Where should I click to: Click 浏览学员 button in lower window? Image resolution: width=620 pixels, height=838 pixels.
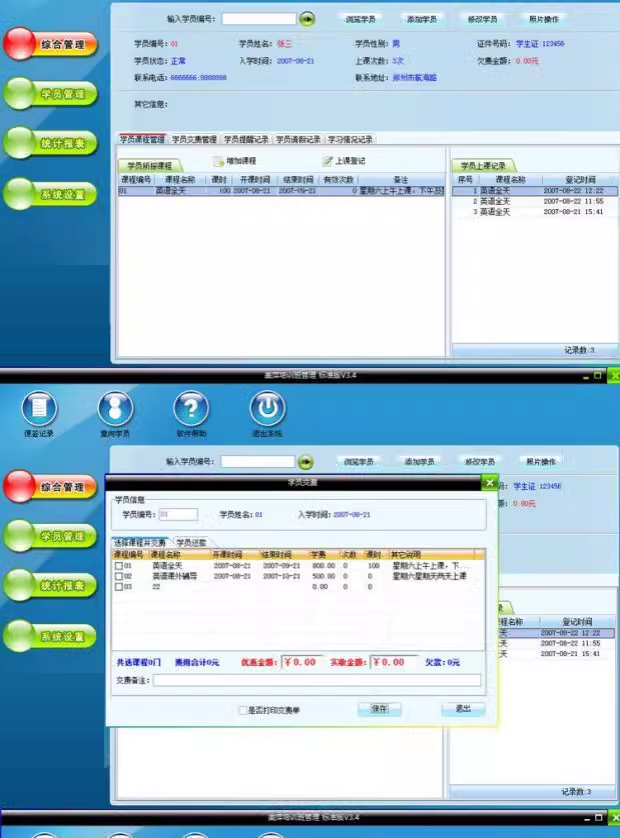coord(359,461)
